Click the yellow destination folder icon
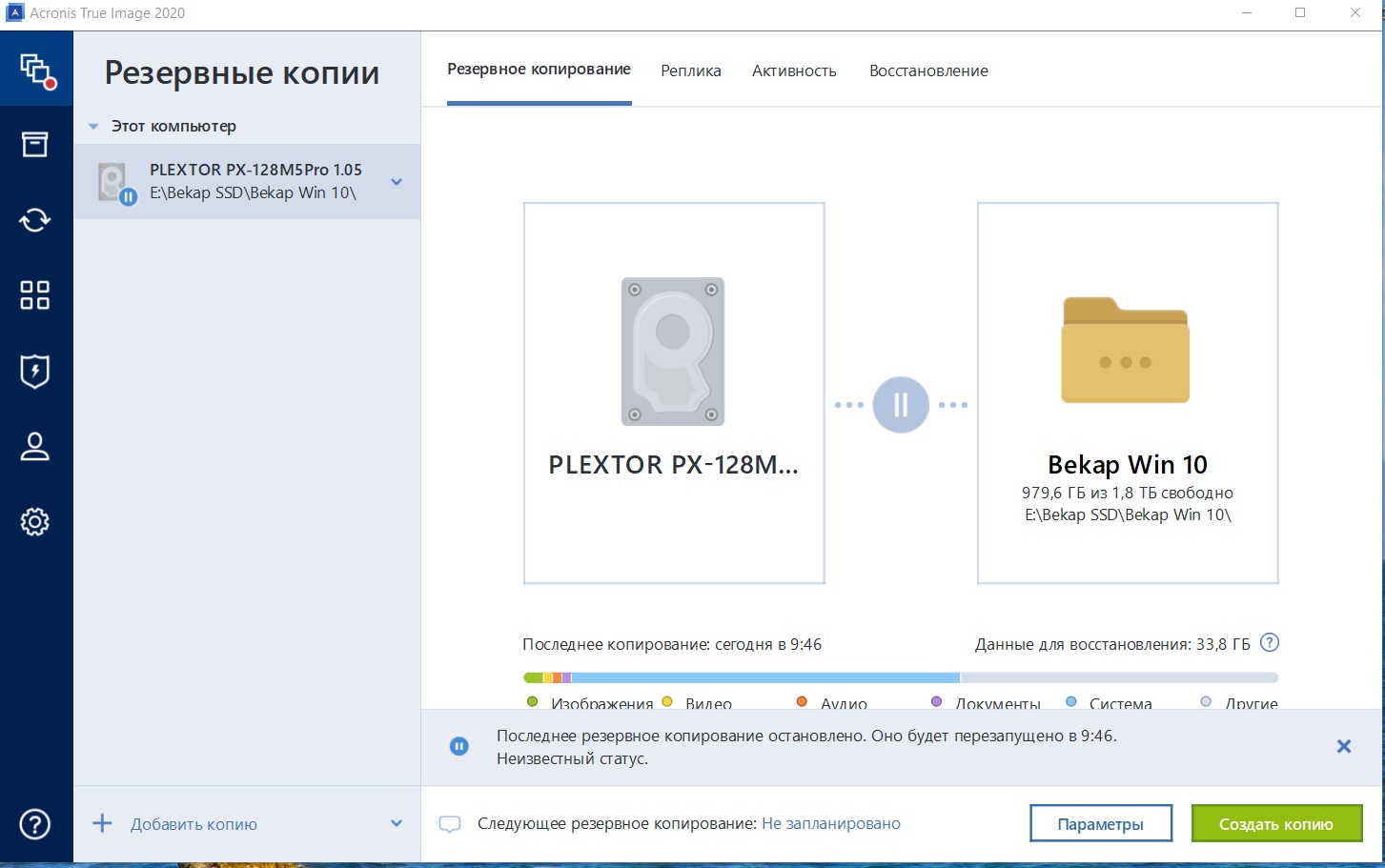 (1126, 350)
